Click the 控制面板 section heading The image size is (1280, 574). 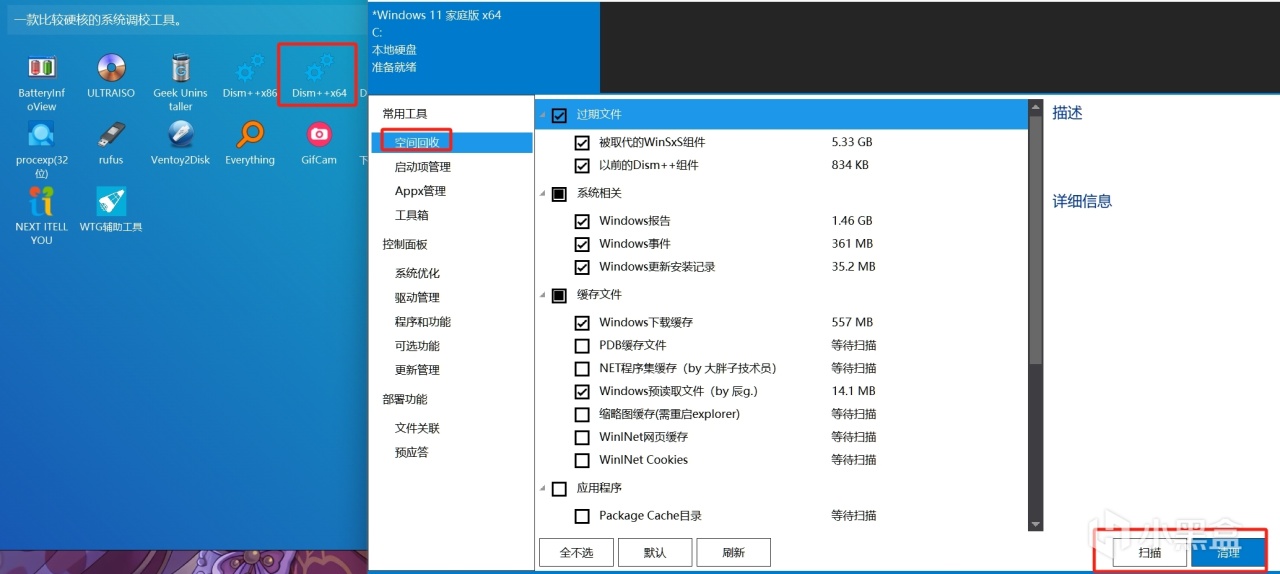click(x=405, y=244)
